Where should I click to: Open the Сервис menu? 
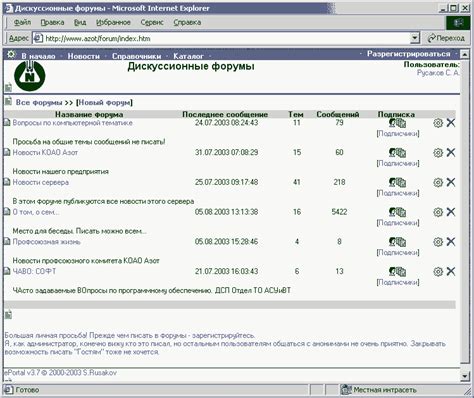[152, 22]
